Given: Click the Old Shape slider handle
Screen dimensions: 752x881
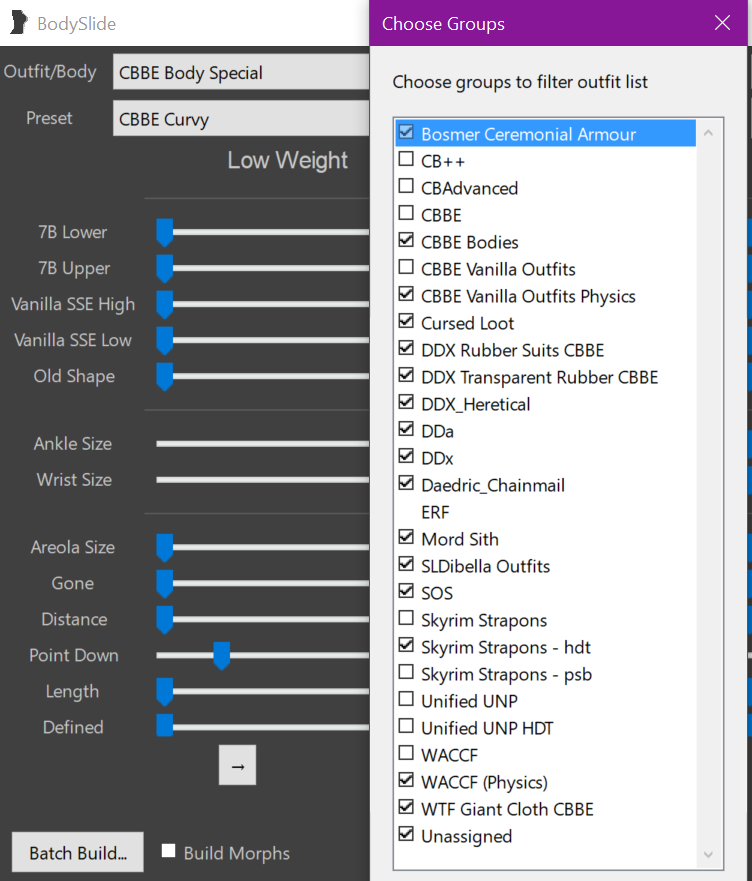Looking at the screenshot, I should coord(165,376).
